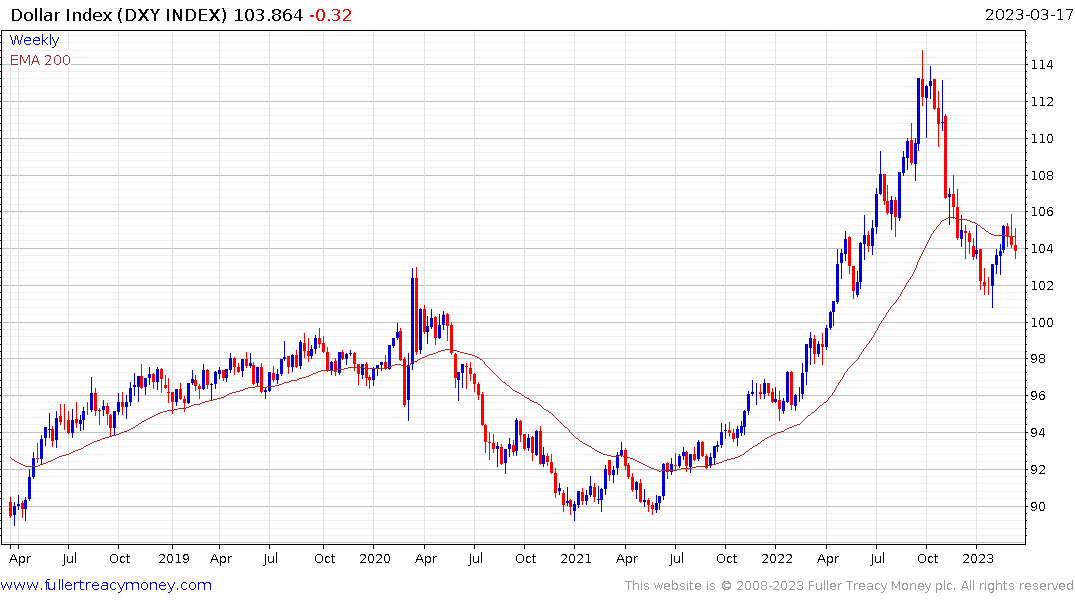Select the 2019 time axis label
Screen dimensions: 1075x600
click(x=173, y=558)
